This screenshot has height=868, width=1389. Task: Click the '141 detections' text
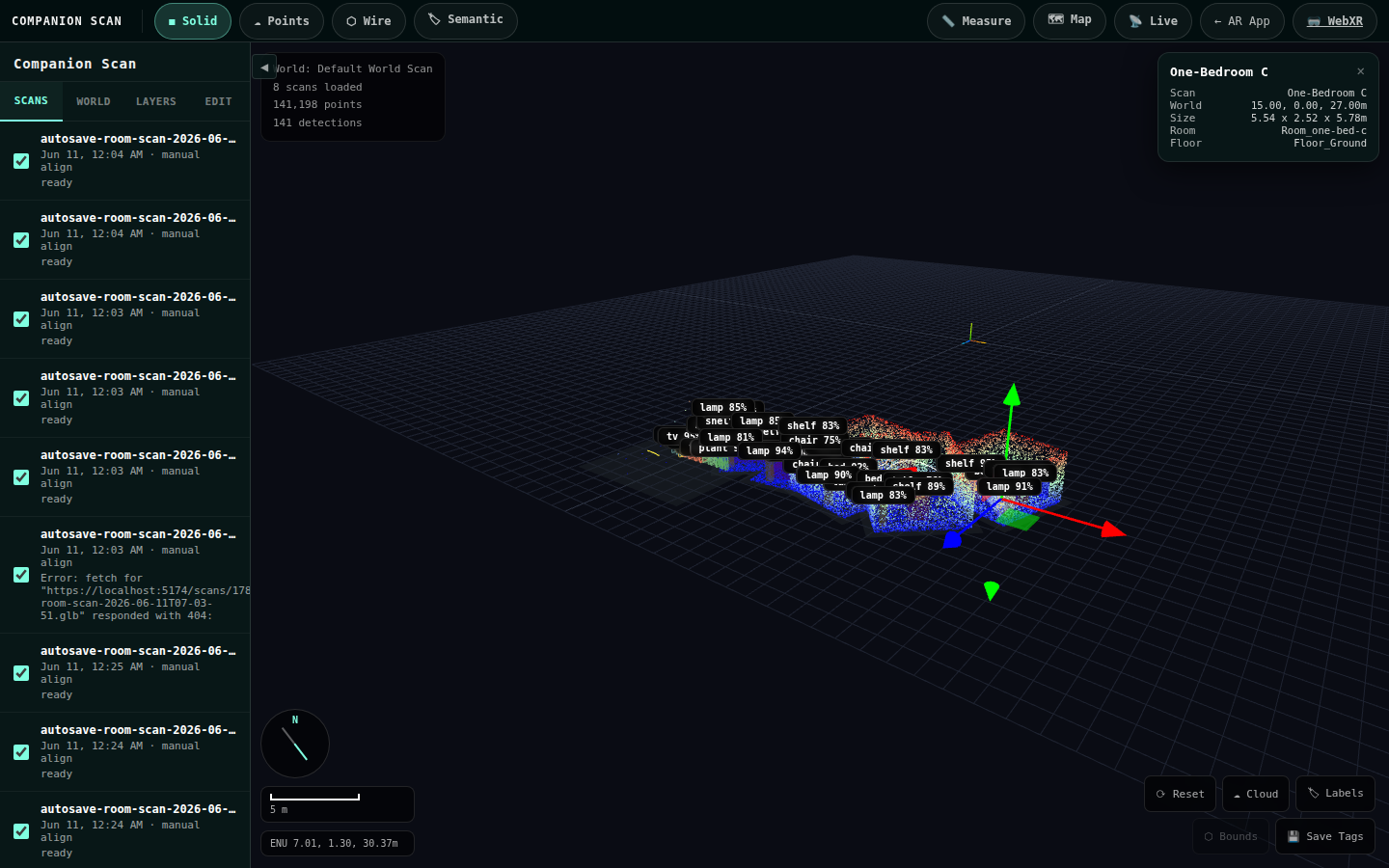coord(317,122)
